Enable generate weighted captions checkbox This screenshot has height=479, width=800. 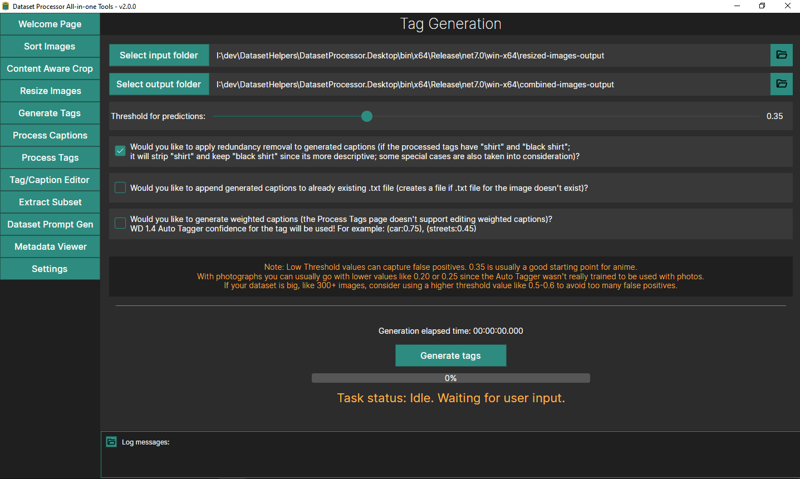[120, 223]
